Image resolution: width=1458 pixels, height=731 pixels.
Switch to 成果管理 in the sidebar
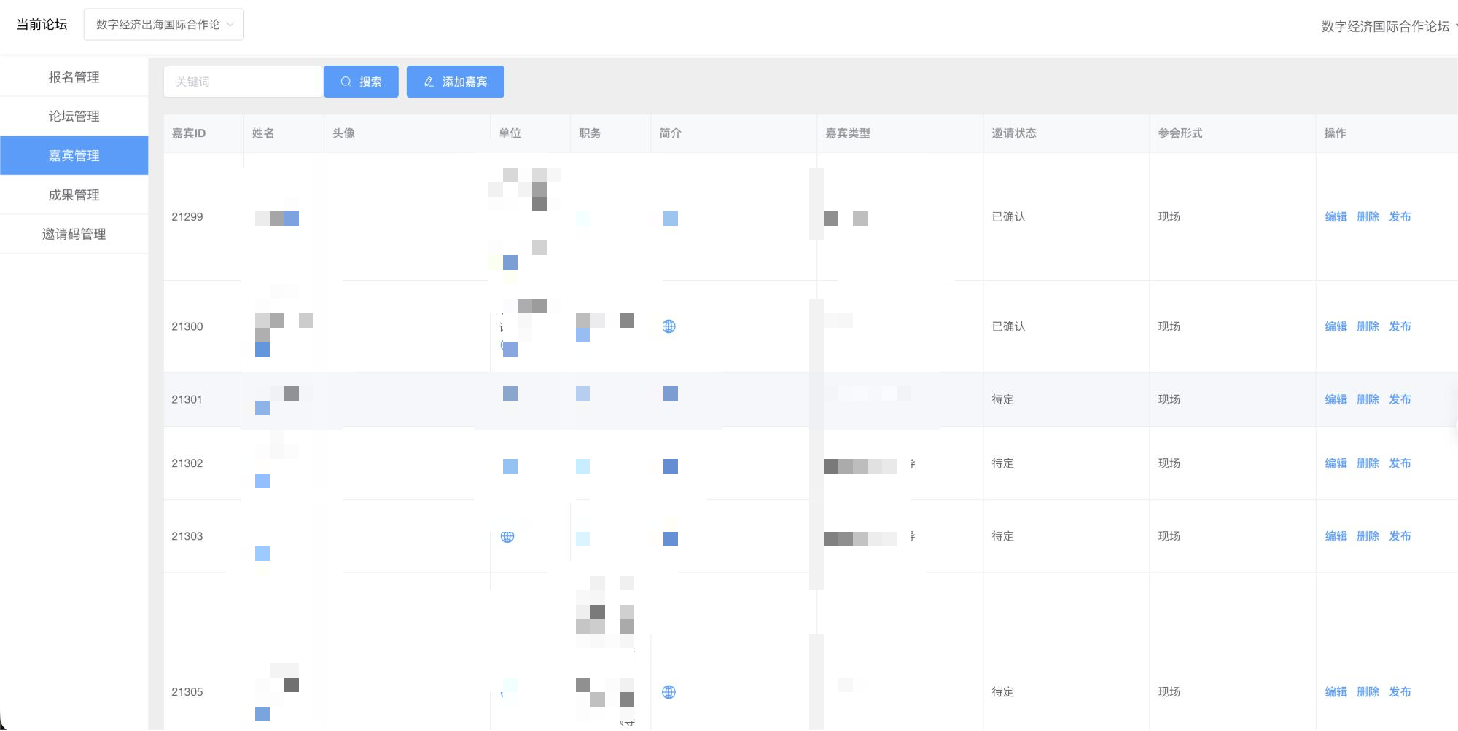[x=74, y=195]
